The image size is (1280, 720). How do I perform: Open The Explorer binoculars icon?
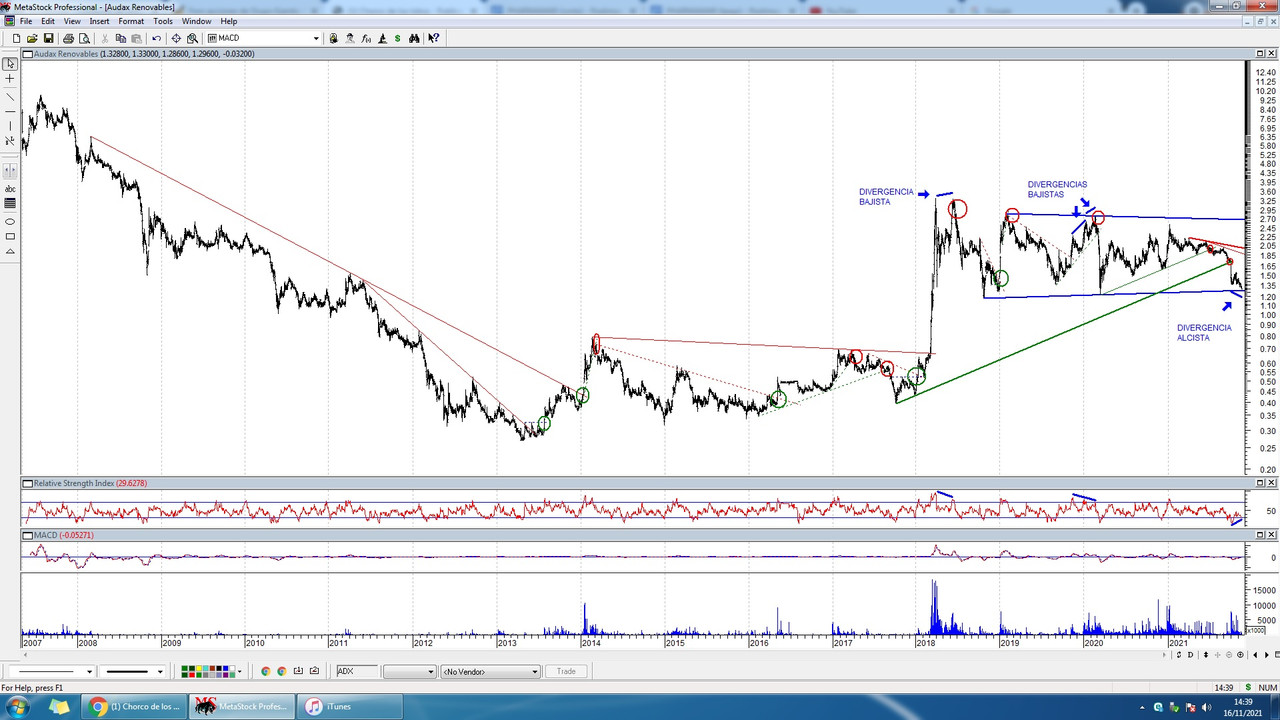[x=414, y=38]
